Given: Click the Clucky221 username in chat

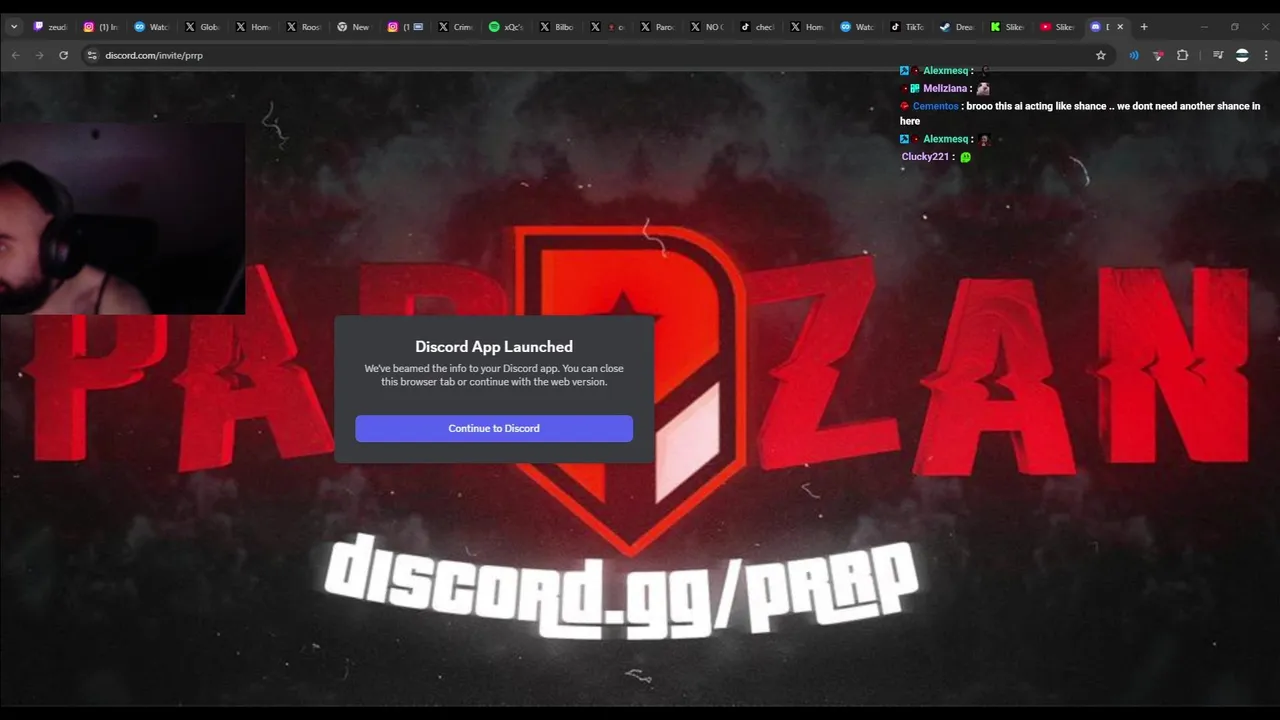Looking at the screenshot, I should click(x=925, y=157).
